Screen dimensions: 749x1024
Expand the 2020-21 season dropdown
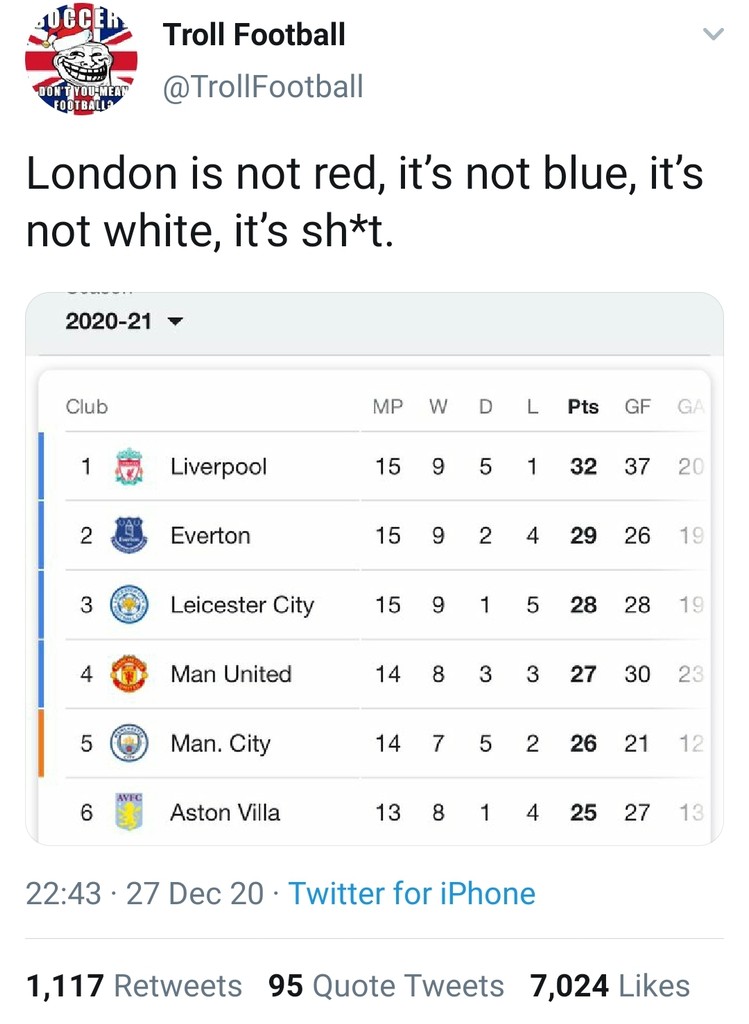pos(124,321)
